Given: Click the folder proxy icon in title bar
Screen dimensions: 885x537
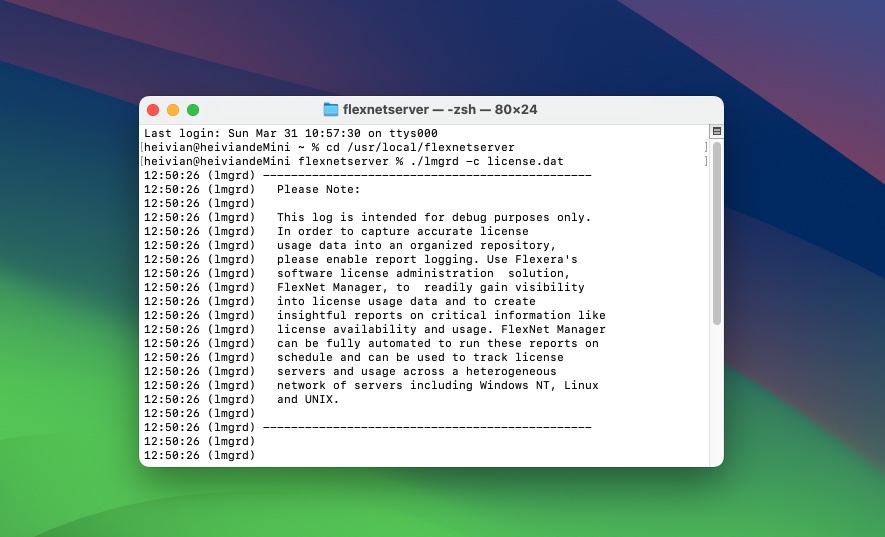Looking at the screenshot, I should (331, 110).
